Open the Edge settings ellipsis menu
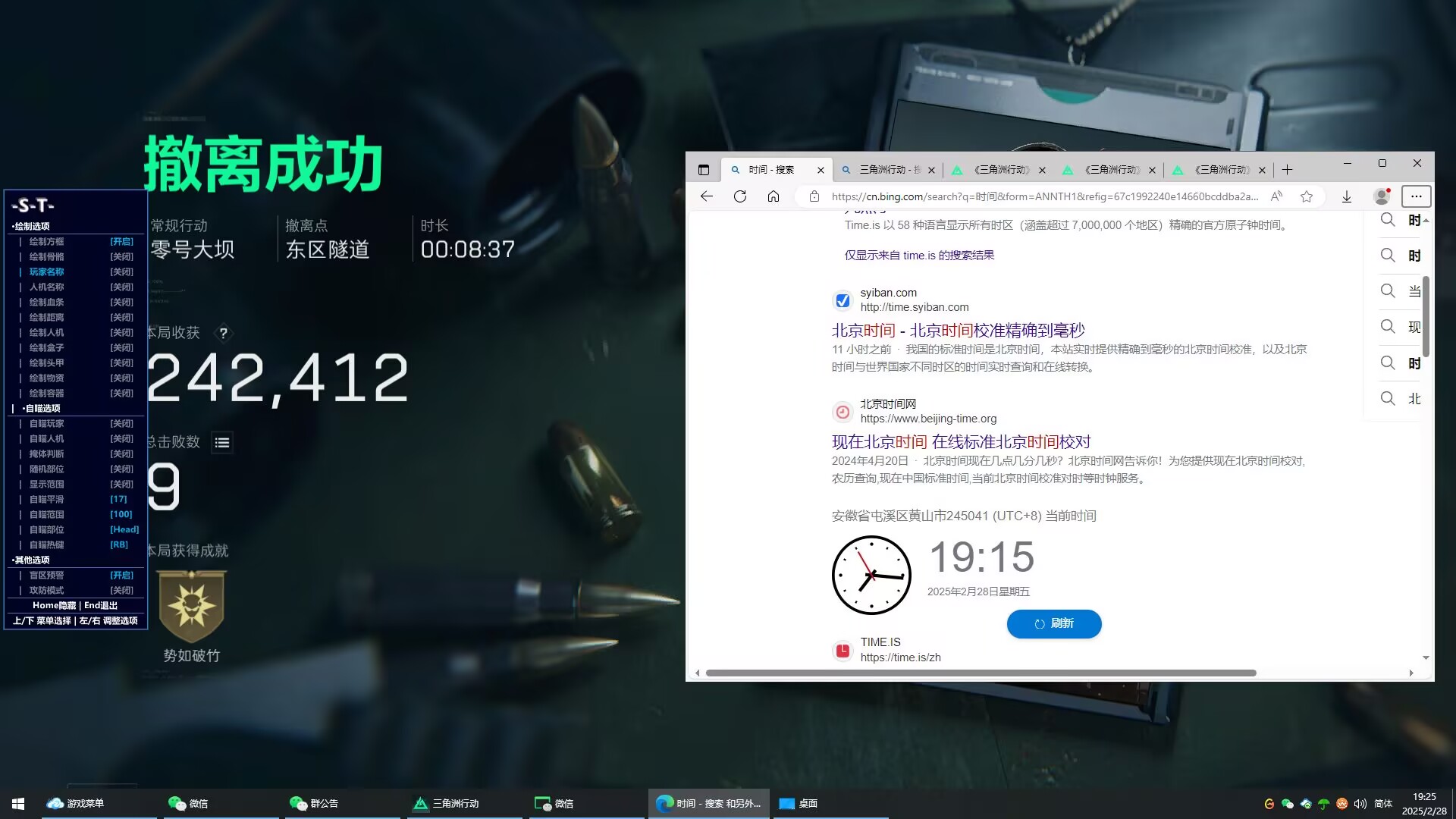This screenshot has height=819, width=1456. (x=1416, y=196)
